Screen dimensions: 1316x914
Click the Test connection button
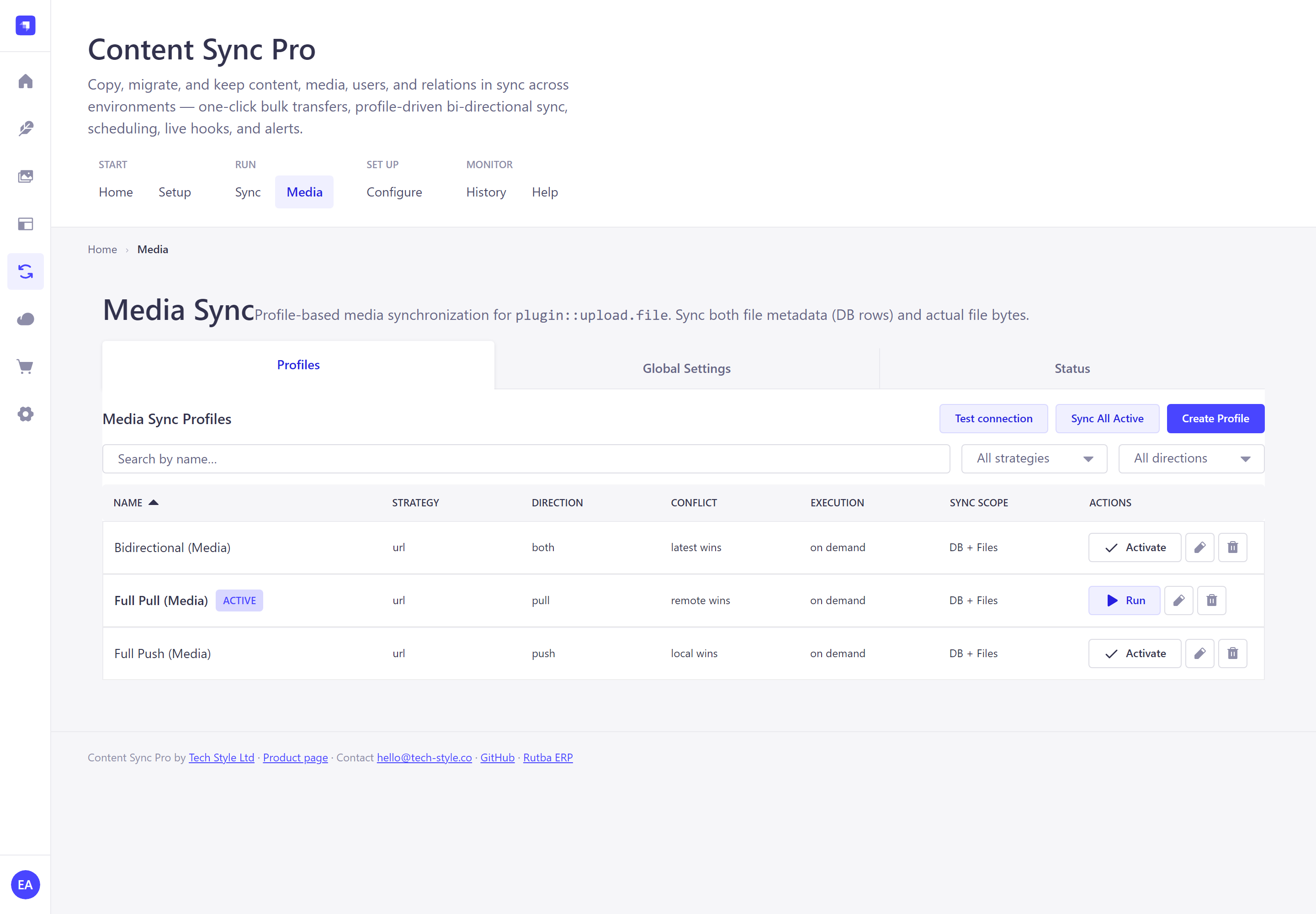click(x=993, y=419)
